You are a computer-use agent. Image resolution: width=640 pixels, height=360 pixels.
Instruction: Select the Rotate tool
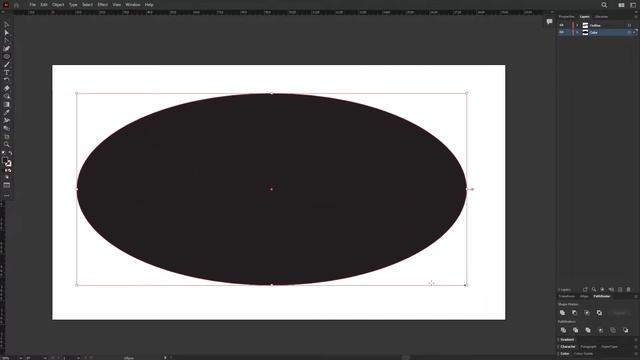point(7,80)
